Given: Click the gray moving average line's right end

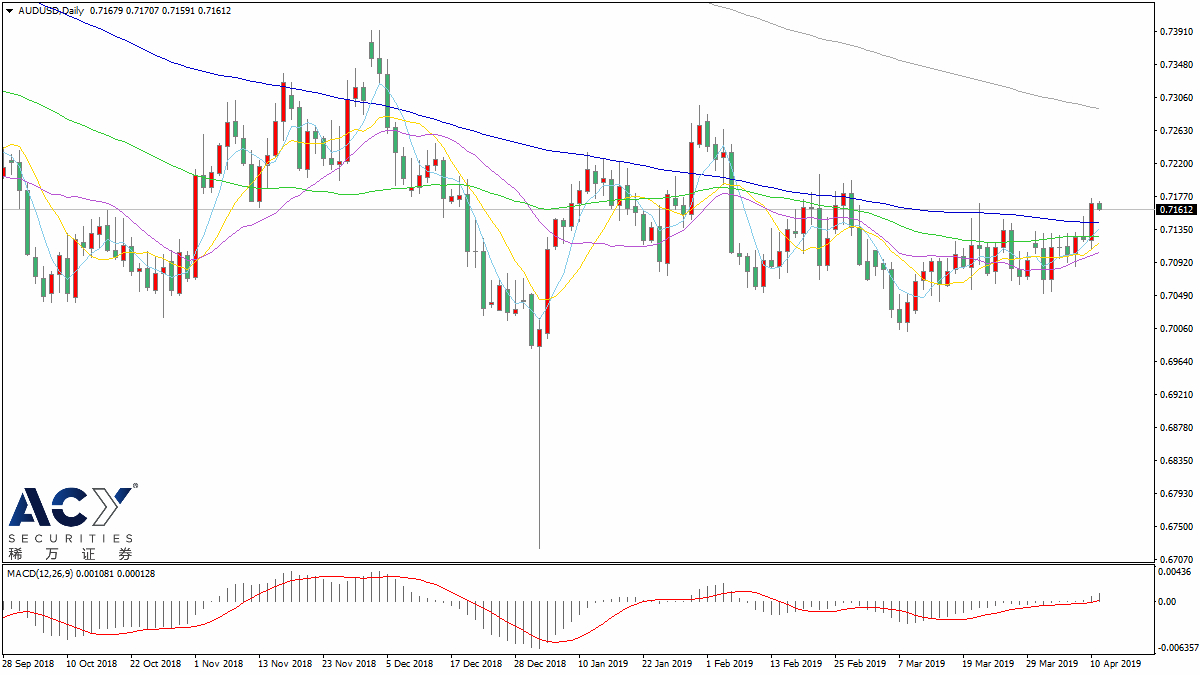Looking at the screenshot, I should pyautogui.click(x=1097, y=108).
